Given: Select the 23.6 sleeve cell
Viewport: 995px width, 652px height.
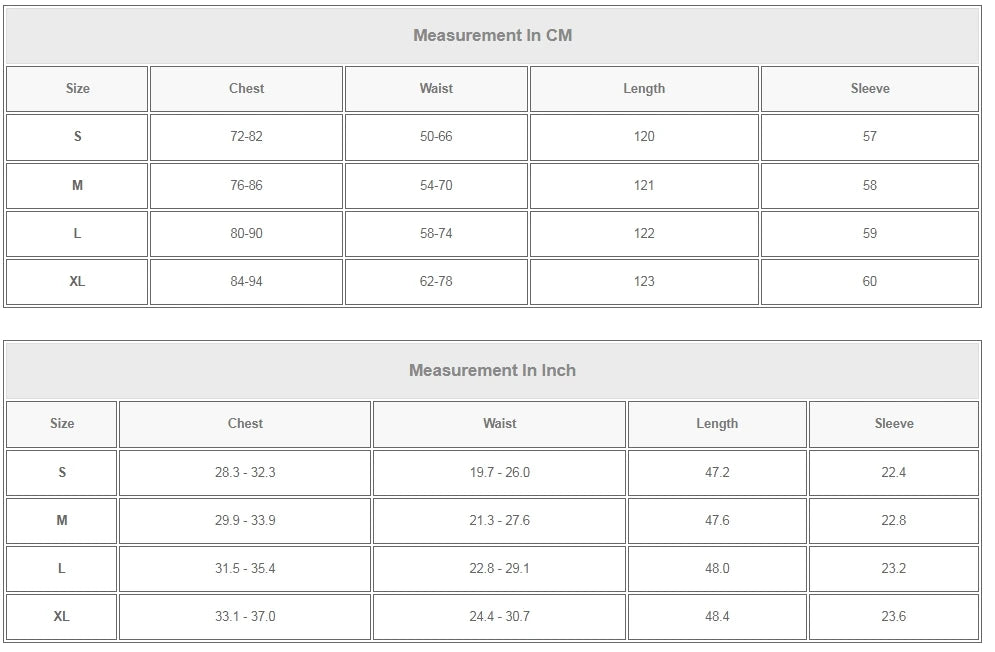Looking at the screenshot, I should click(x=893, y=617).
